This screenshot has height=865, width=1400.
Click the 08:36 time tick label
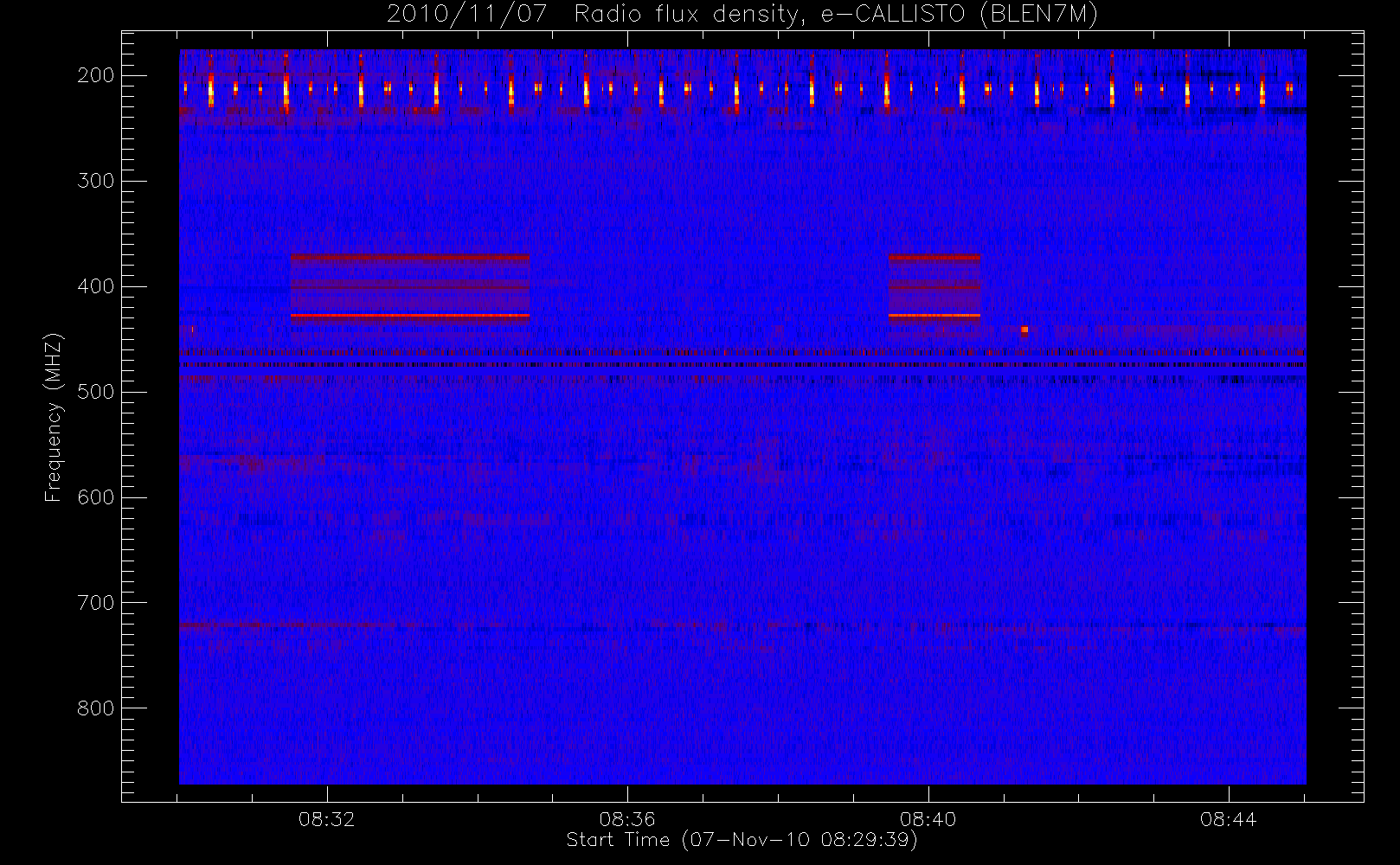[627, 819]
